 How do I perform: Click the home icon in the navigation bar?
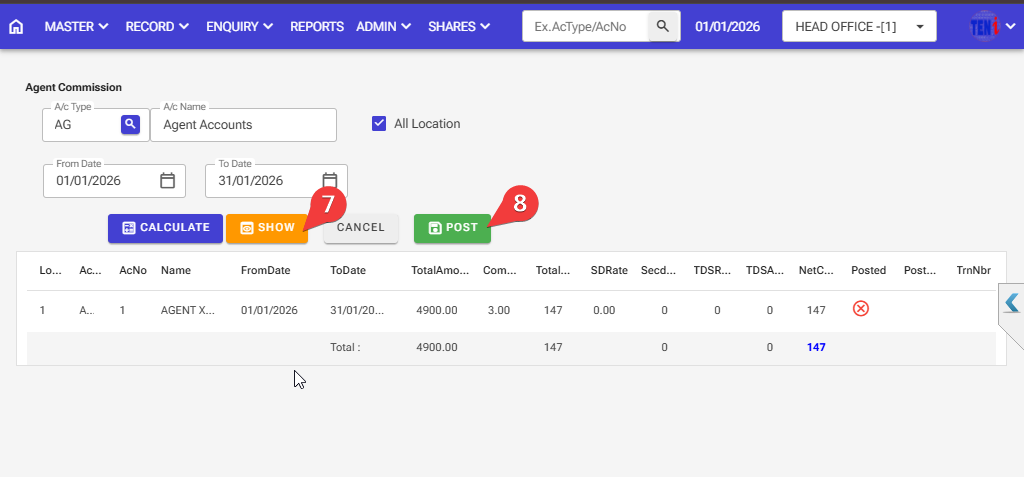pos(16,27)
